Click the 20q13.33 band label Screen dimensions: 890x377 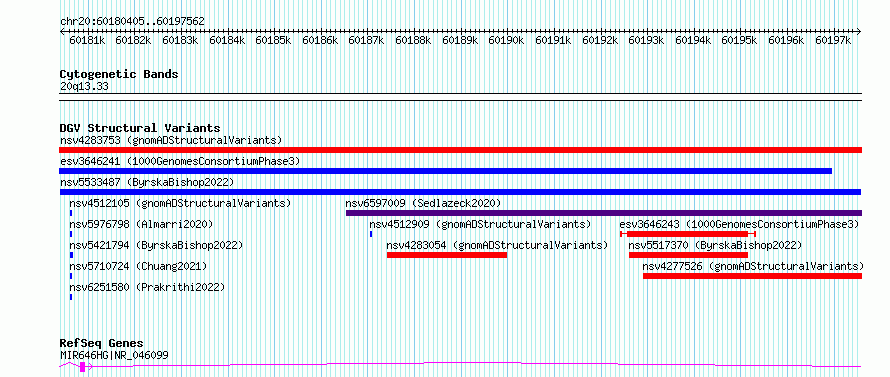84,87
